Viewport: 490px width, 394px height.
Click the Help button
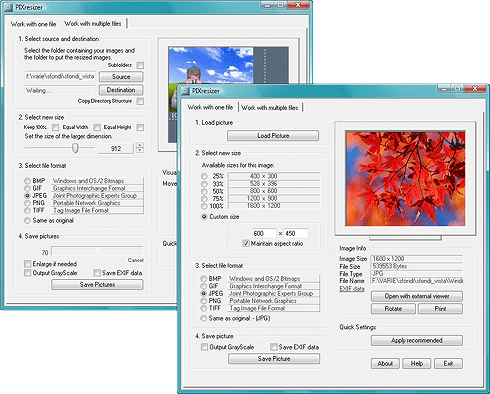[417, 363]
